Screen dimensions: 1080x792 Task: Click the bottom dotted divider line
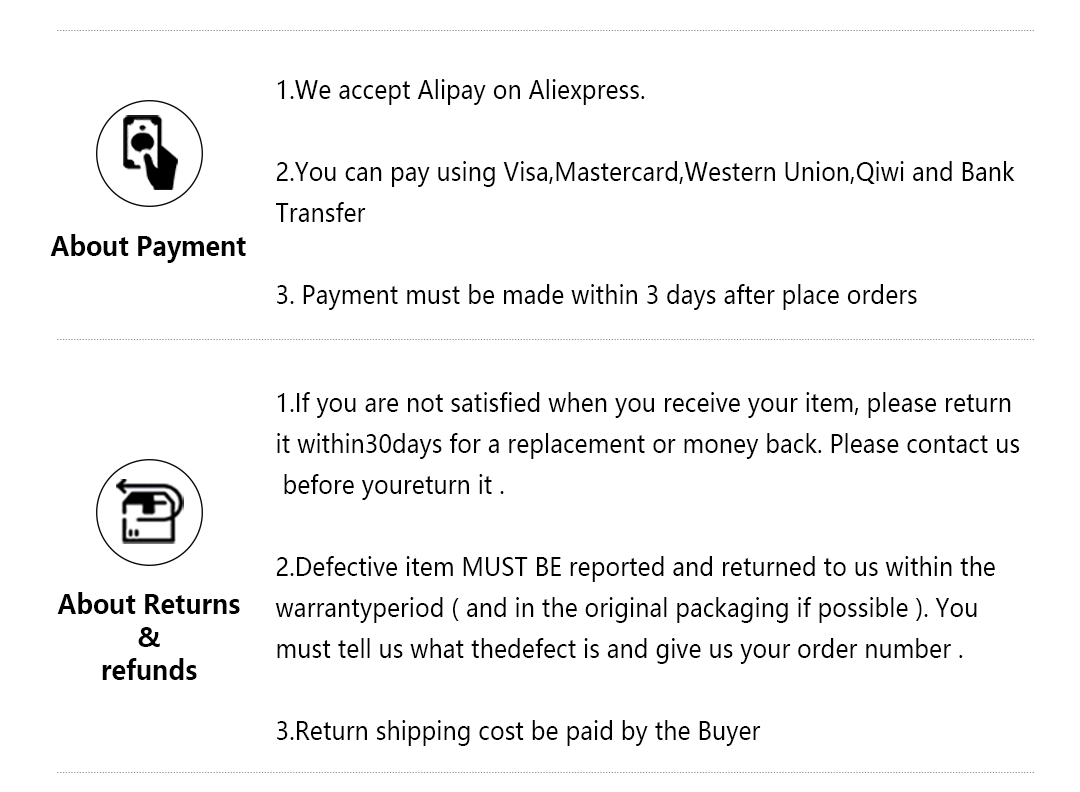(x=545, y=771)
